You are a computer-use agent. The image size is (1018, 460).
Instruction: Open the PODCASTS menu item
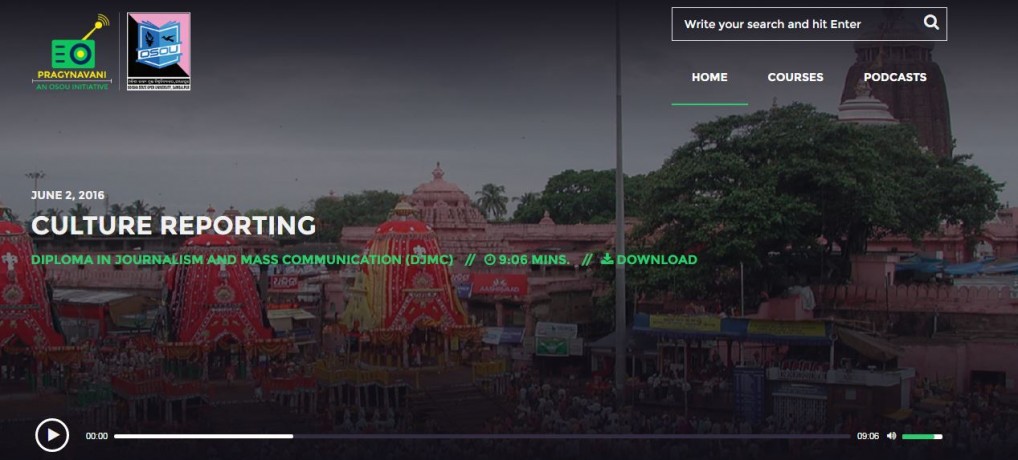click(x=895, y=77)
